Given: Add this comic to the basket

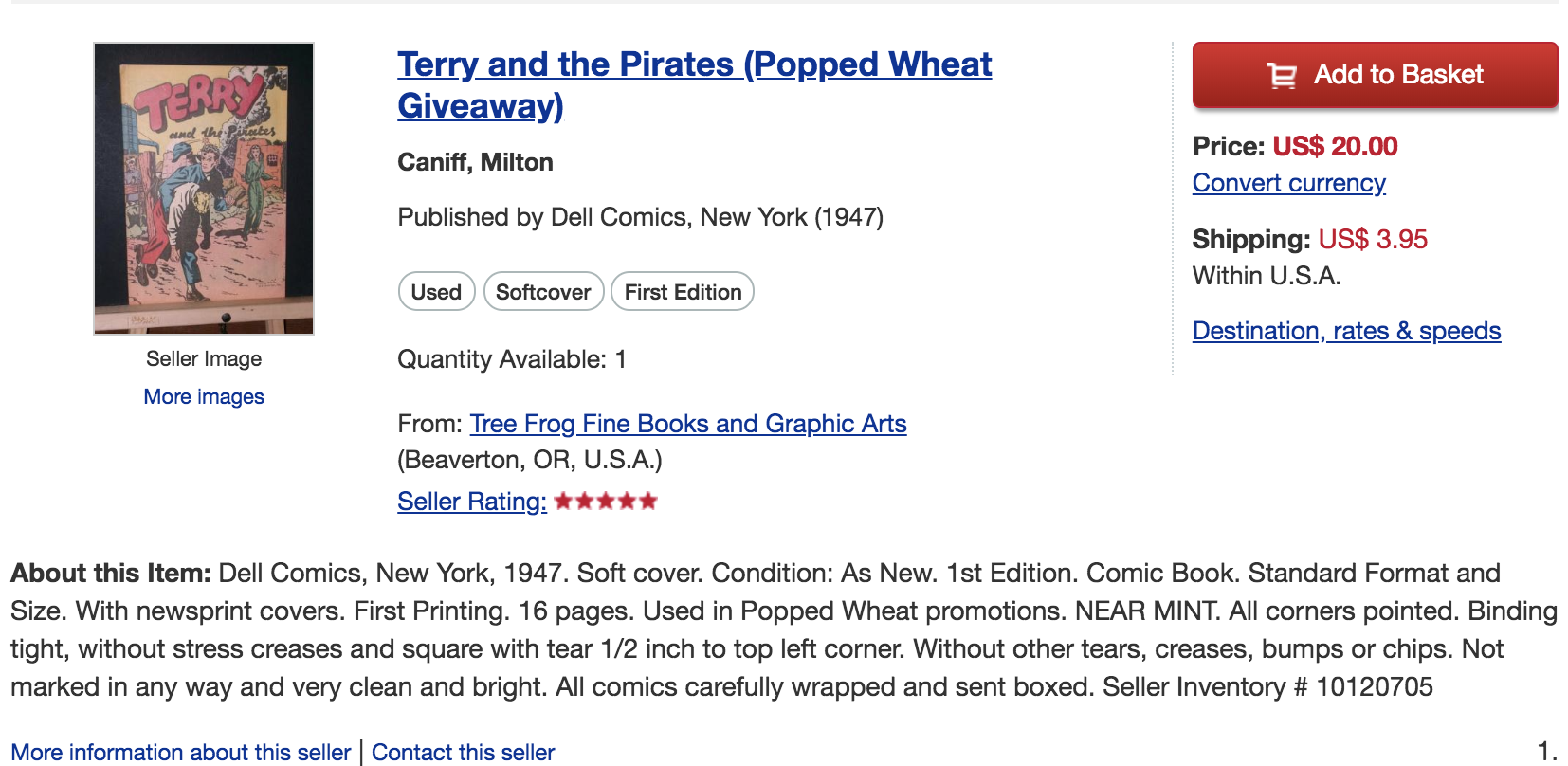Looking at the screenshot, I should [x=1375, y=75].
